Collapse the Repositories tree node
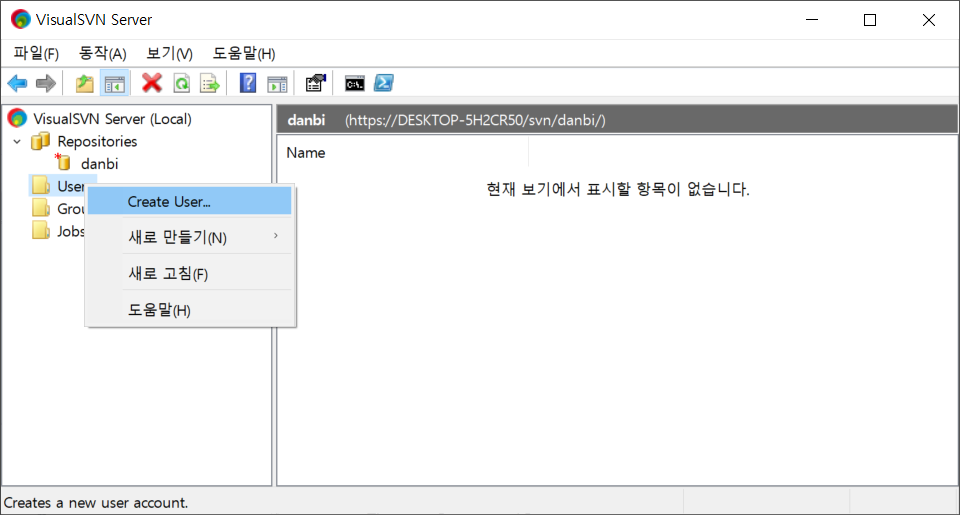 click(x=17, y=141)
